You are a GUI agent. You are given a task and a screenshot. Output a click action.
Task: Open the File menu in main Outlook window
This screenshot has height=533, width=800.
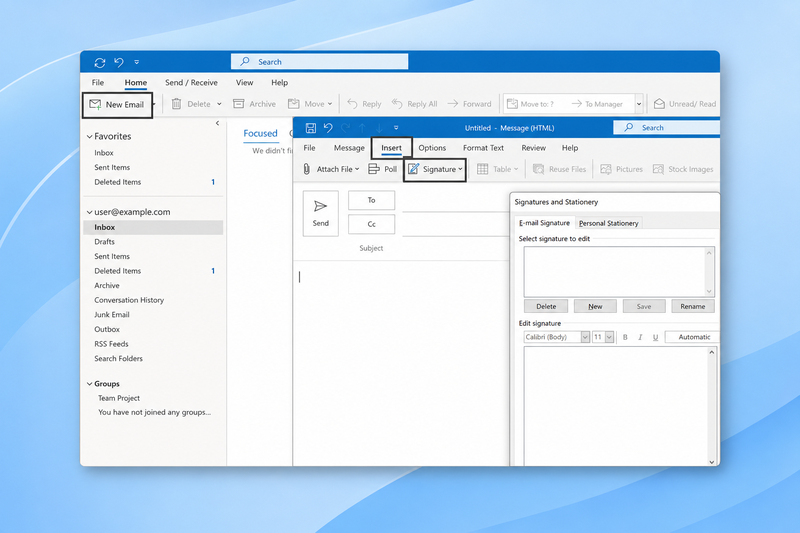pyautogui.click(x=98, y=83)
